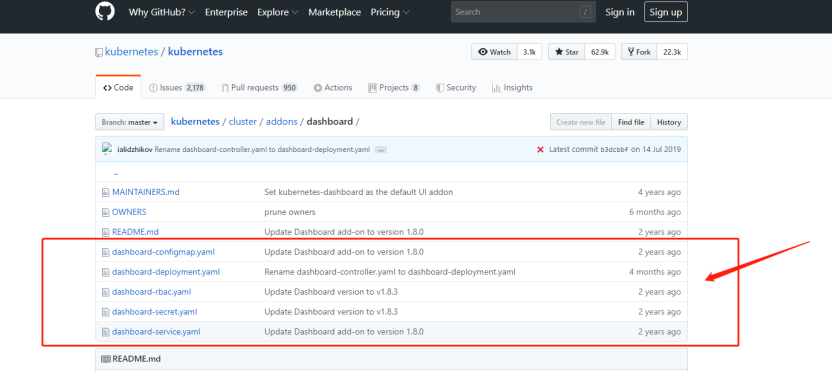Open the b3dcbbf commit hash link

pyautogui.click(x=614, y=150)
